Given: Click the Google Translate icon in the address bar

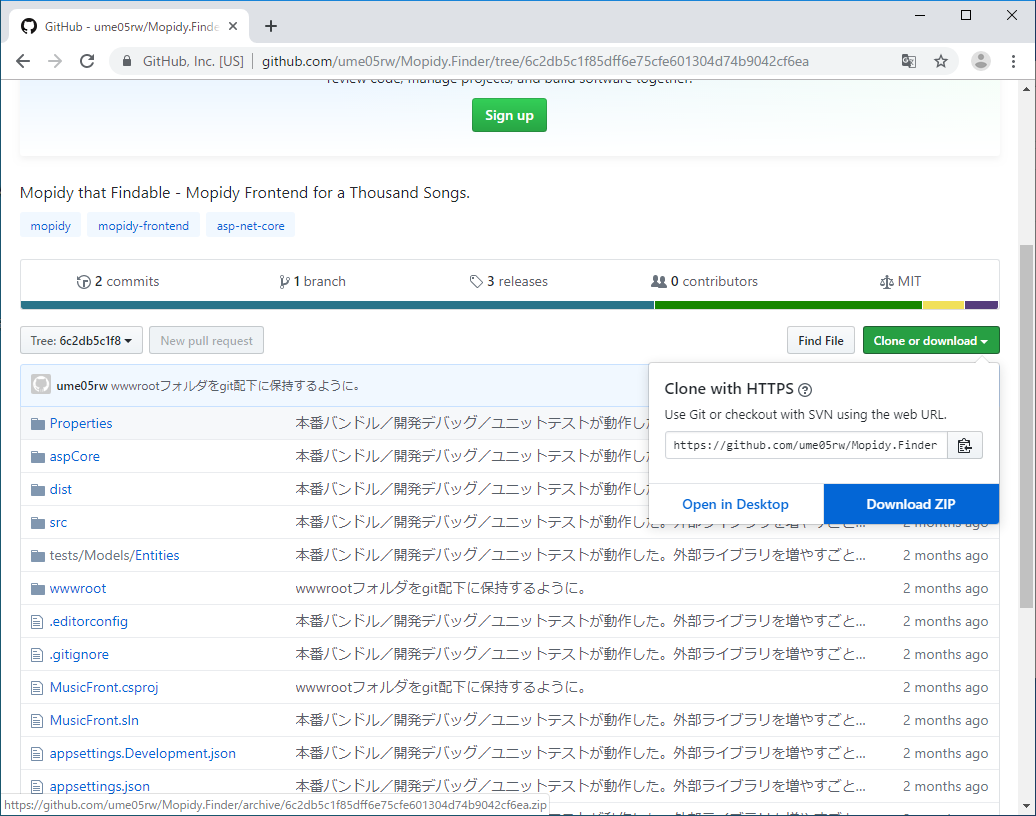Looking at the screenshot, I should 908,61.
